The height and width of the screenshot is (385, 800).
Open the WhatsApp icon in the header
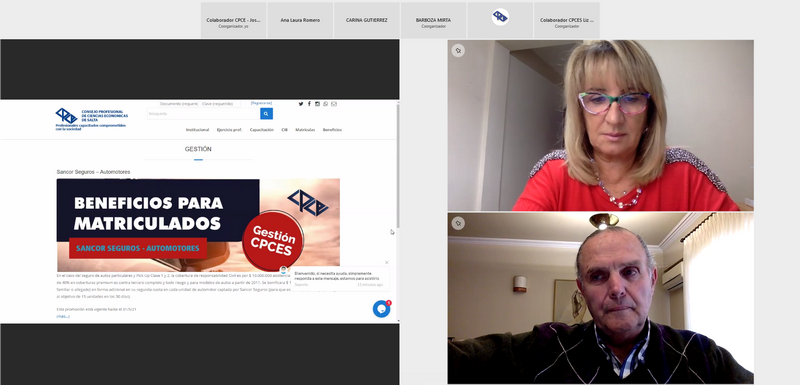(x=326, y=104)
